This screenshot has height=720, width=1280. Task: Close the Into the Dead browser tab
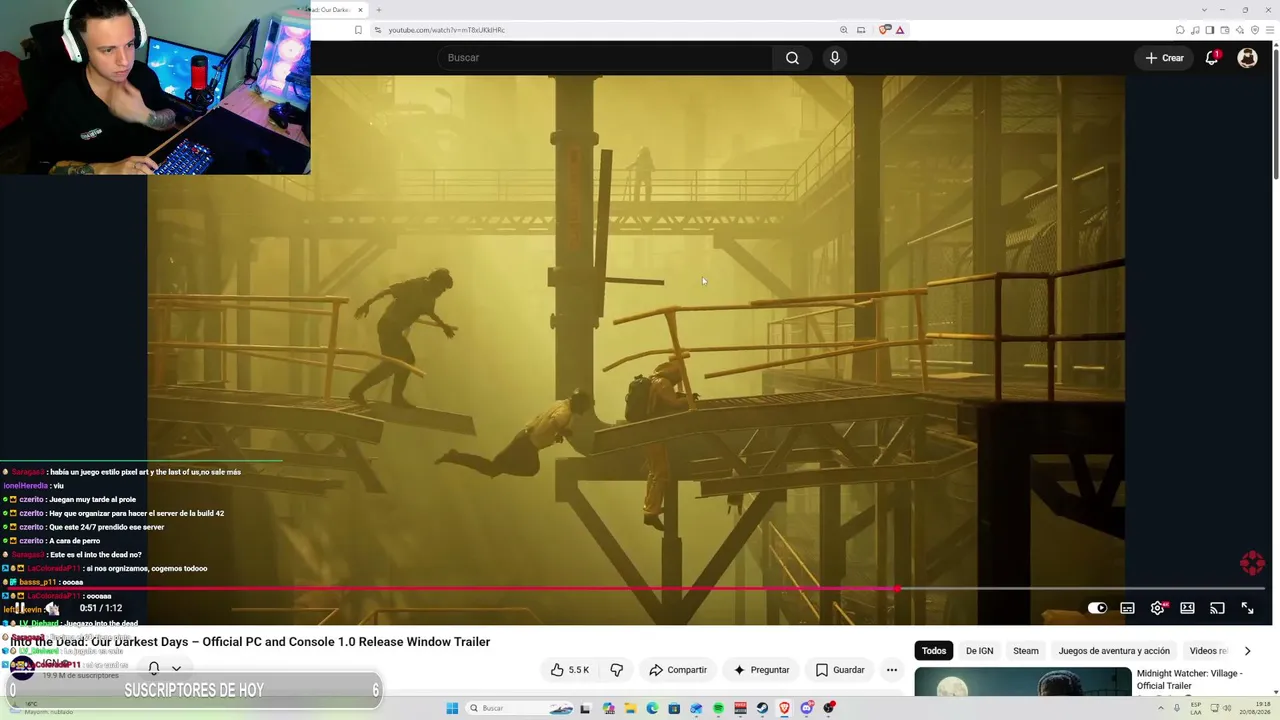tap(360, 10)
